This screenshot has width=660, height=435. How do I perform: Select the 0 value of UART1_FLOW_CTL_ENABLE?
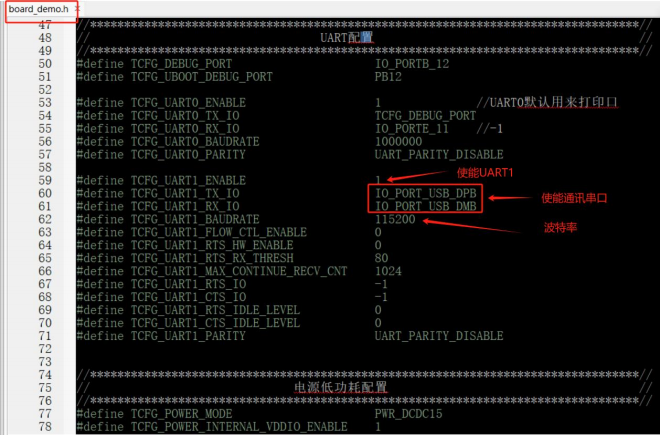coord(378,232)
